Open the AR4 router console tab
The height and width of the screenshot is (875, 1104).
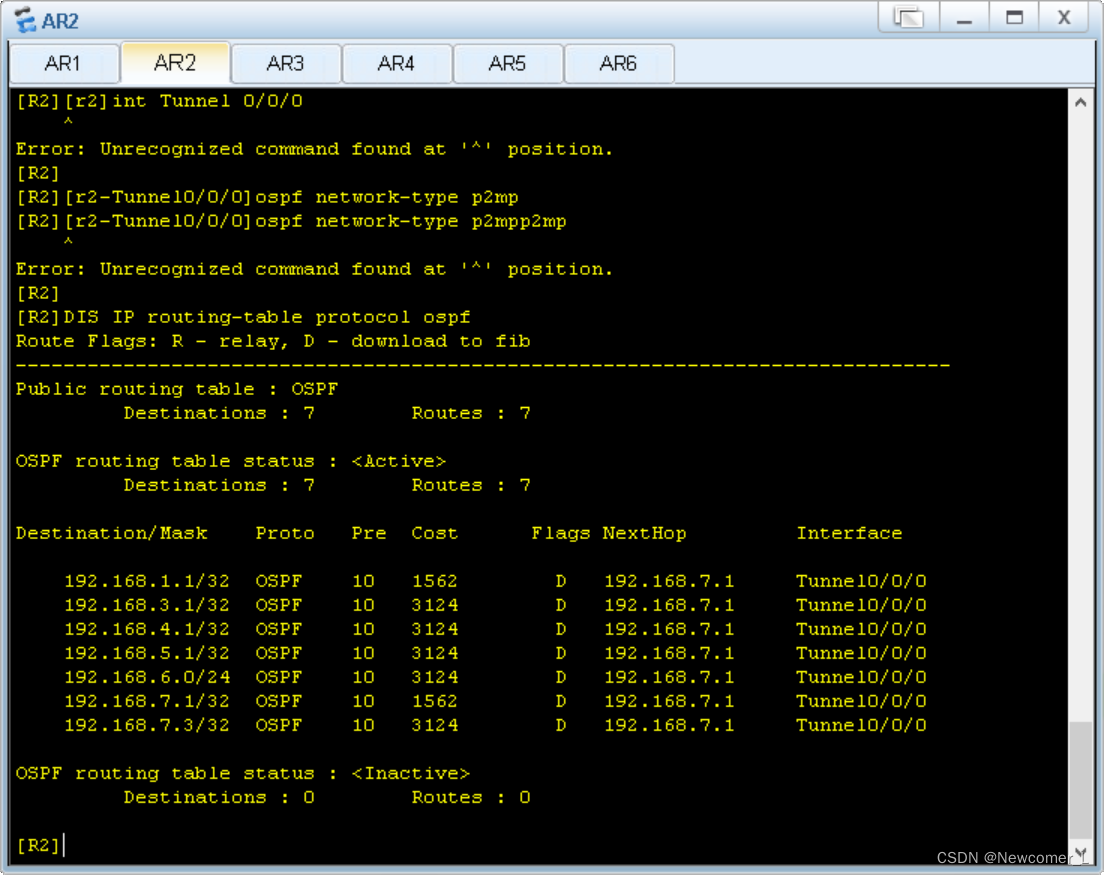(397, 63)
